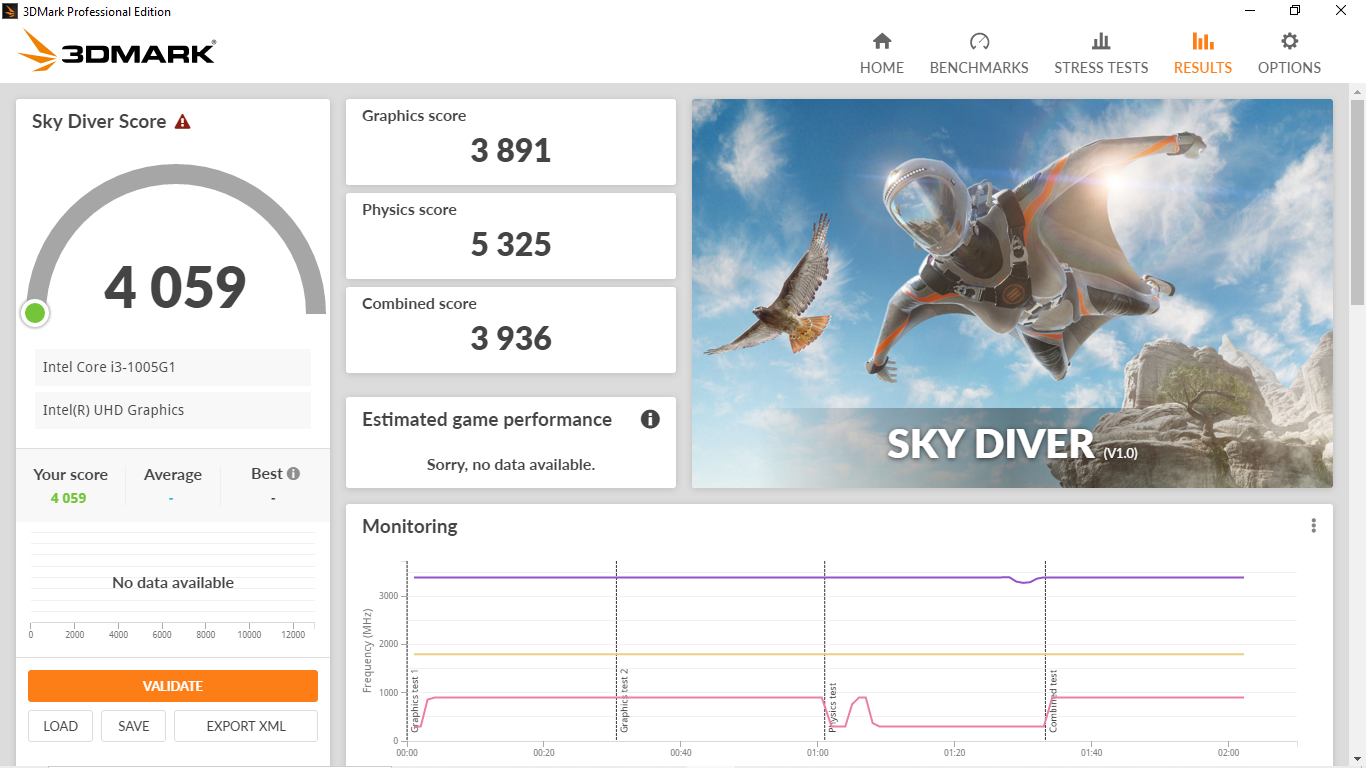Click the vertical scrollbar thumb
Viewport: 1366px width, 768px height.
1357,202
